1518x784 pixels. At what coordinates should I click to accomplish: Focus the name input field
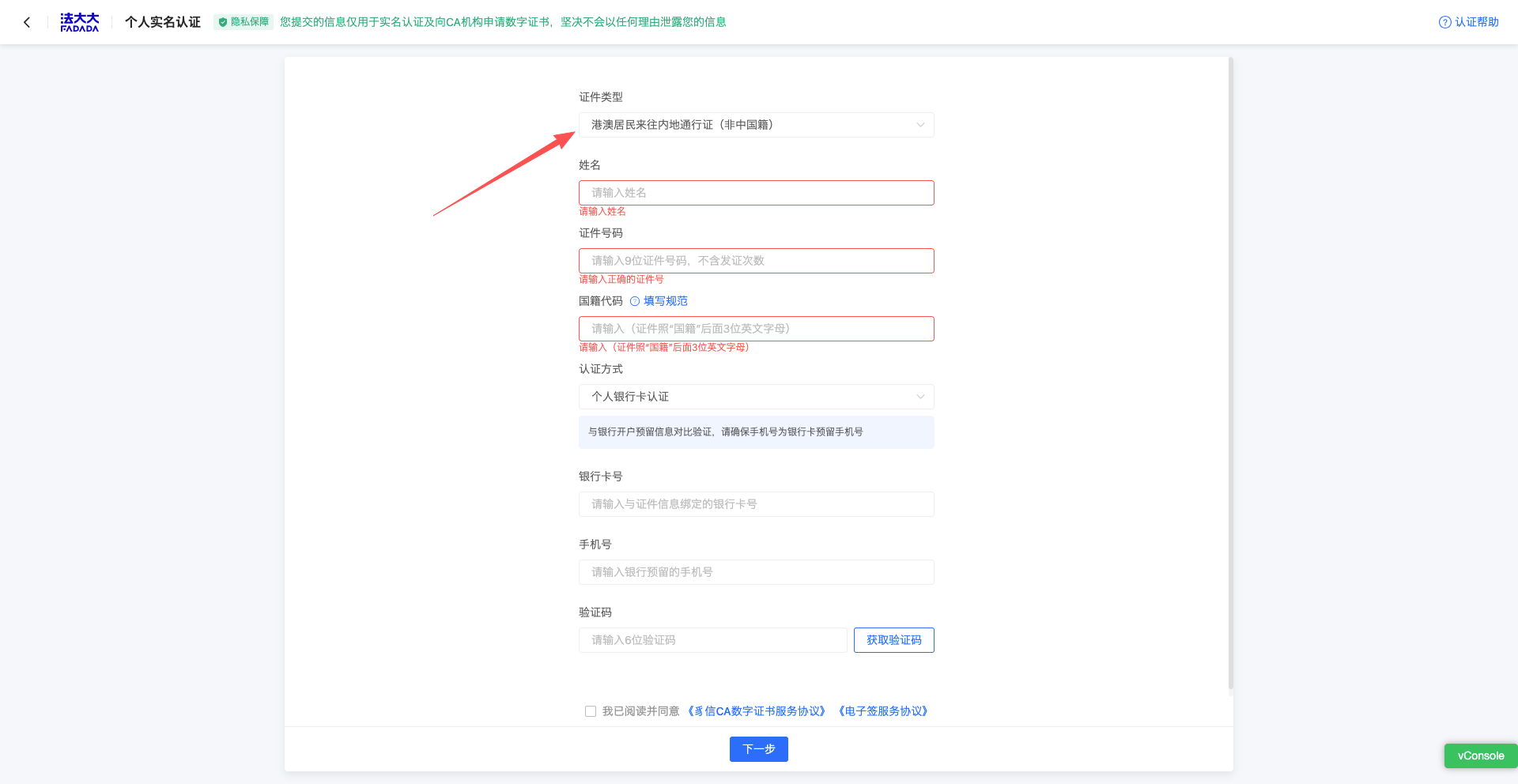point(756,193)
